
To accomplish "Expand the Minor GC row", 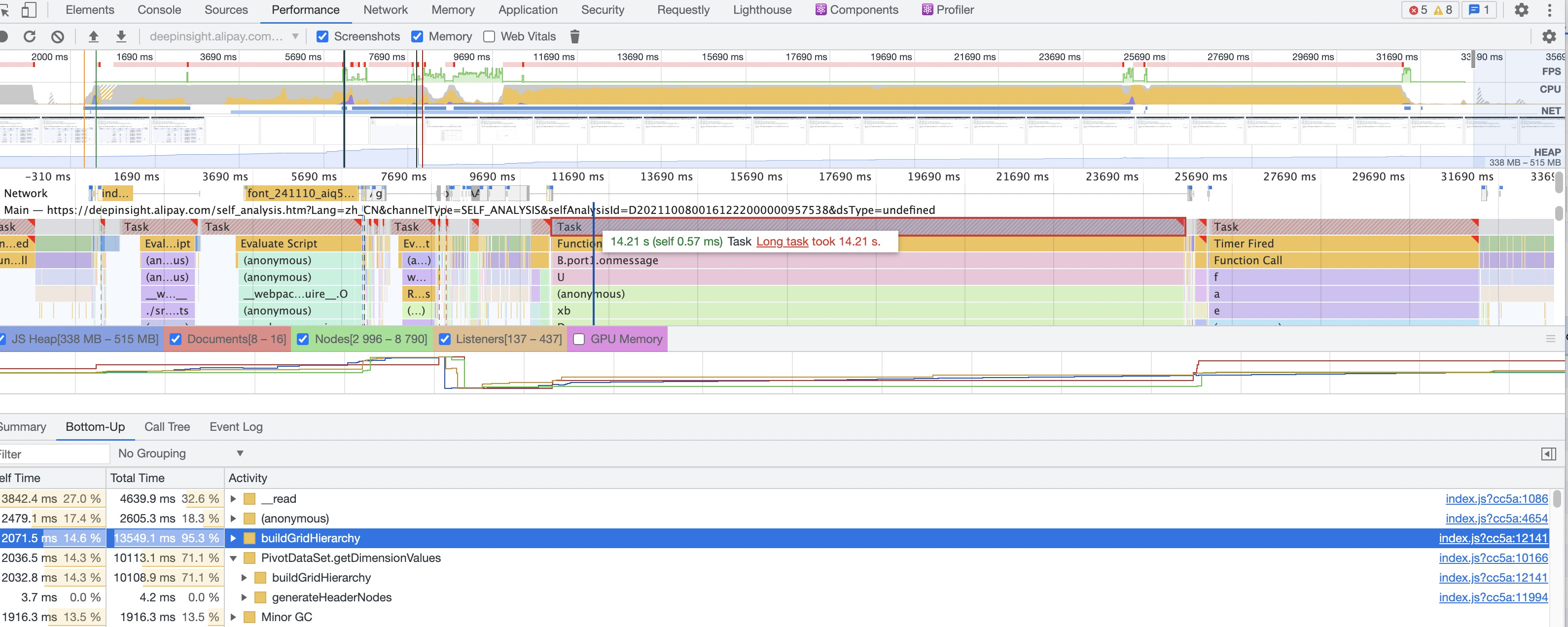I will (233, 617).
